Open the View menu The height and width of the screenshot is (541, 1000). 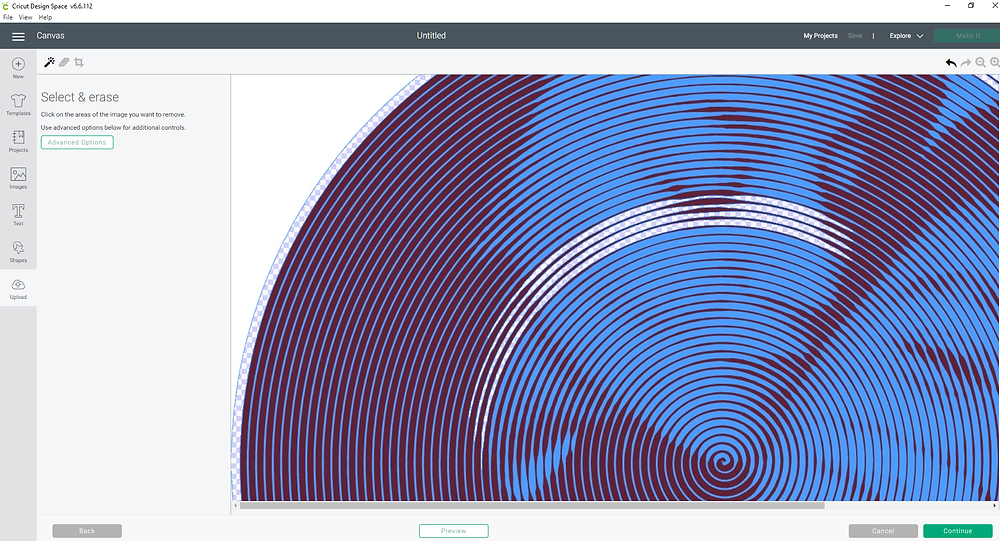coord(26,17)
